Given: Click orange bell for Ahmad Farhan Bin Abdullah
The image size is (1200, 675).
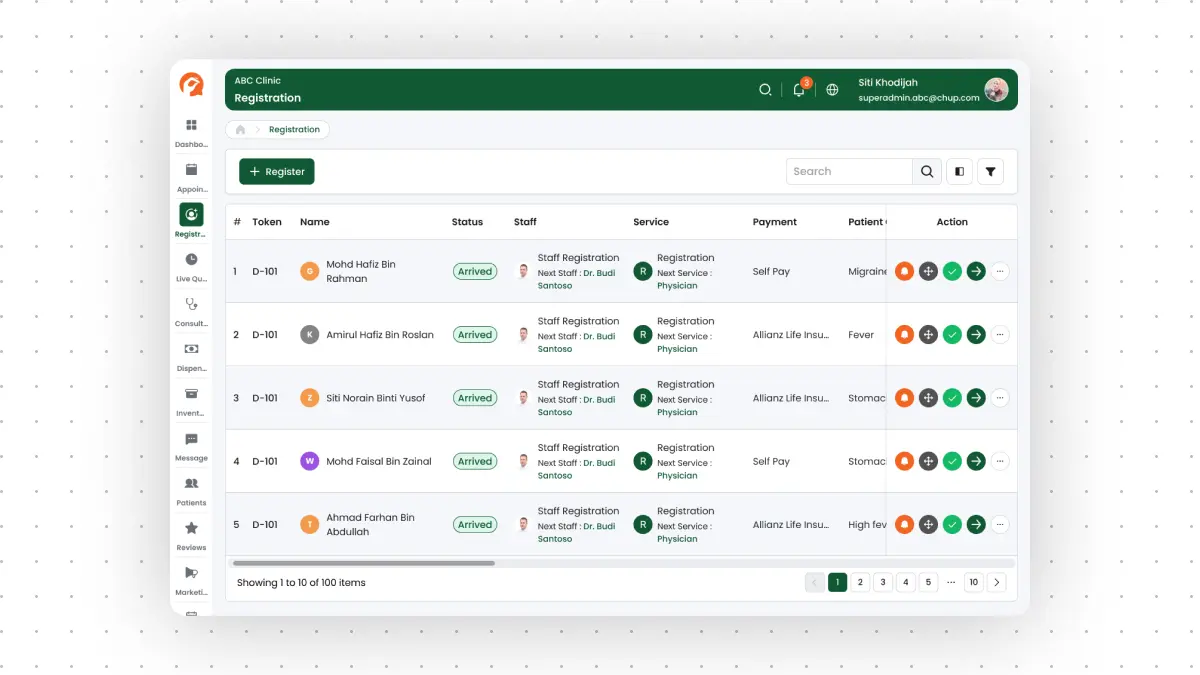Looking at the screenshot, I should (x=904, y=524).
